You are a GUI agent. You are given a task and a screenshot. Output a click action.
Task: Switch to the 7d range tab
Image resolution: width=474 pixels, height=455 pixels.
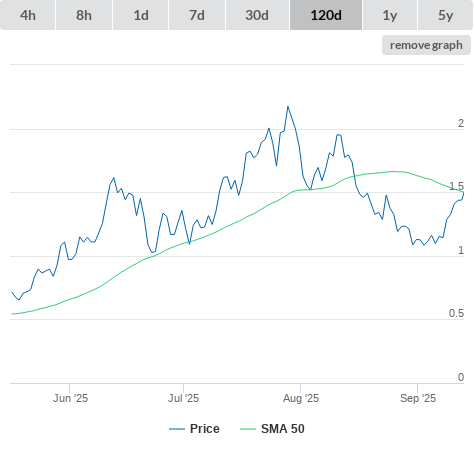(197, 15)
